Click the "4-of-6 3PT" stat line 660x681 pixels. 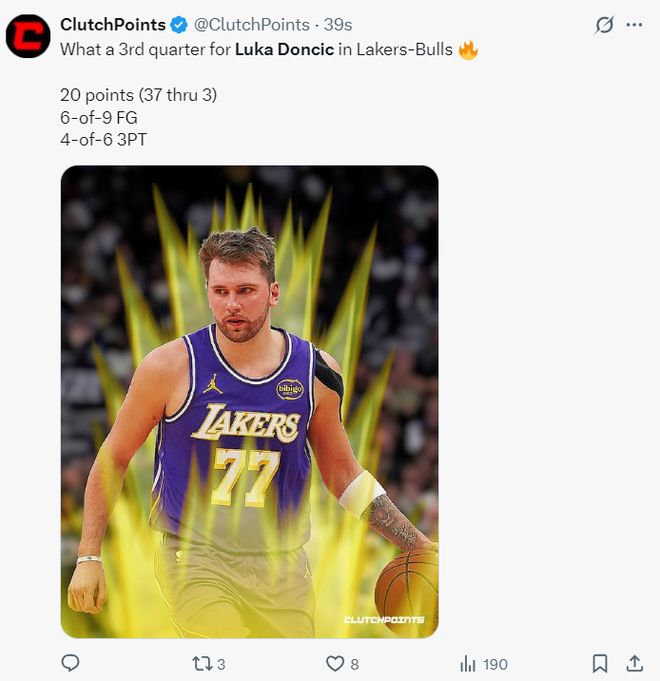coord(103,140)
